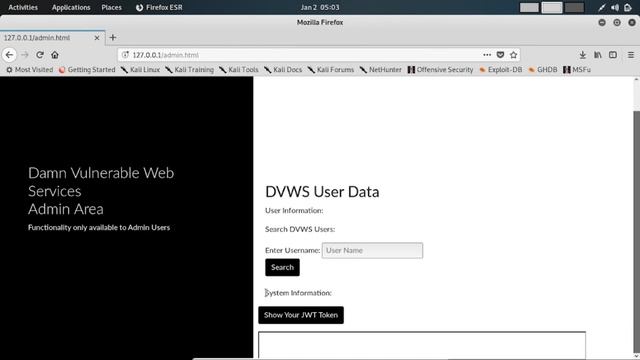Click the User Name input field

coord(372,250)
